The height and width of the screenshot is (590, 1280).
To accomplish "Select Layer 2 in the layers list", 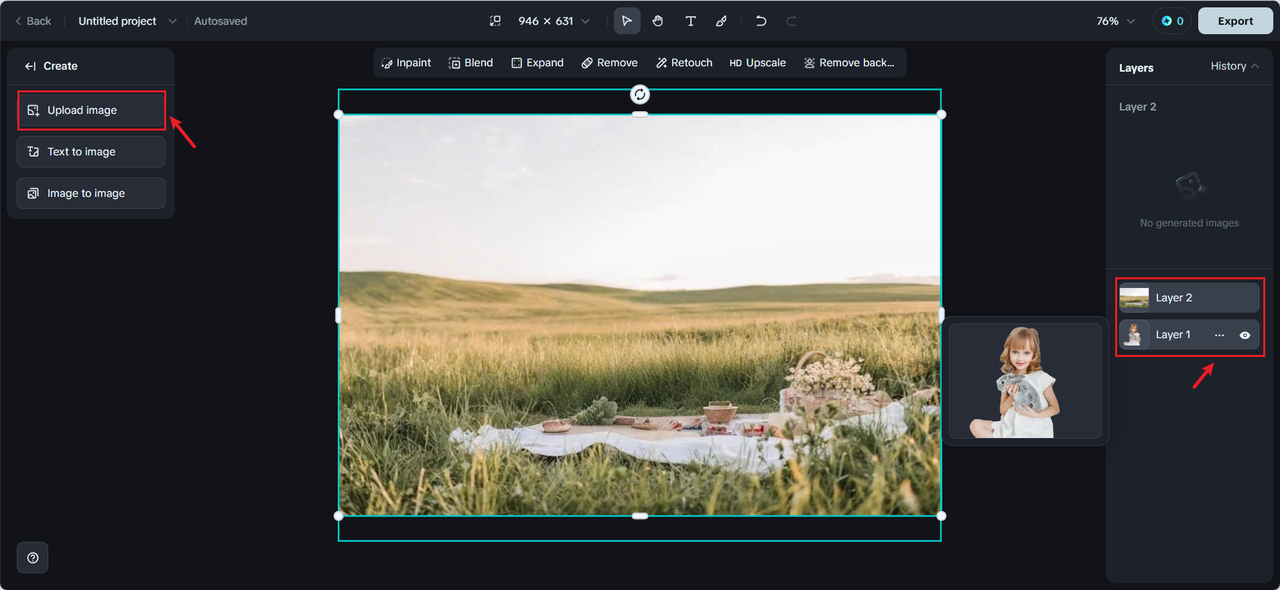I will 1189,297.
